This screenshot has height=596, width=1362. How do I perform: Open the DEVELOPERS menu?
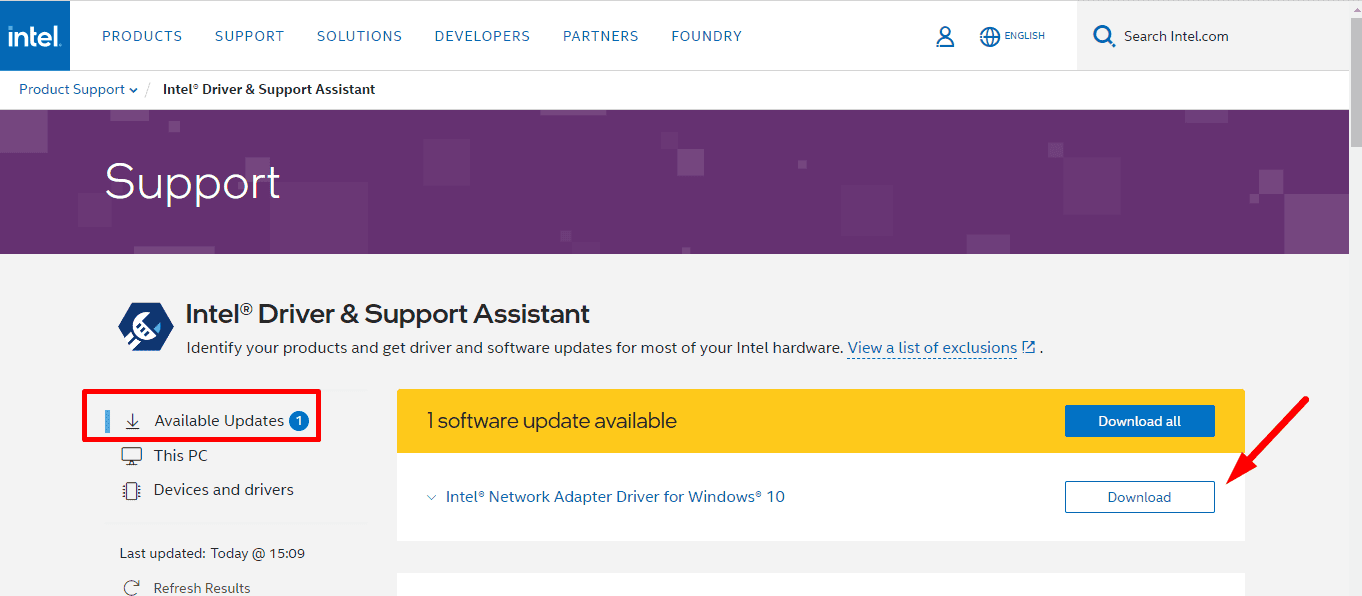click(482, 36)
